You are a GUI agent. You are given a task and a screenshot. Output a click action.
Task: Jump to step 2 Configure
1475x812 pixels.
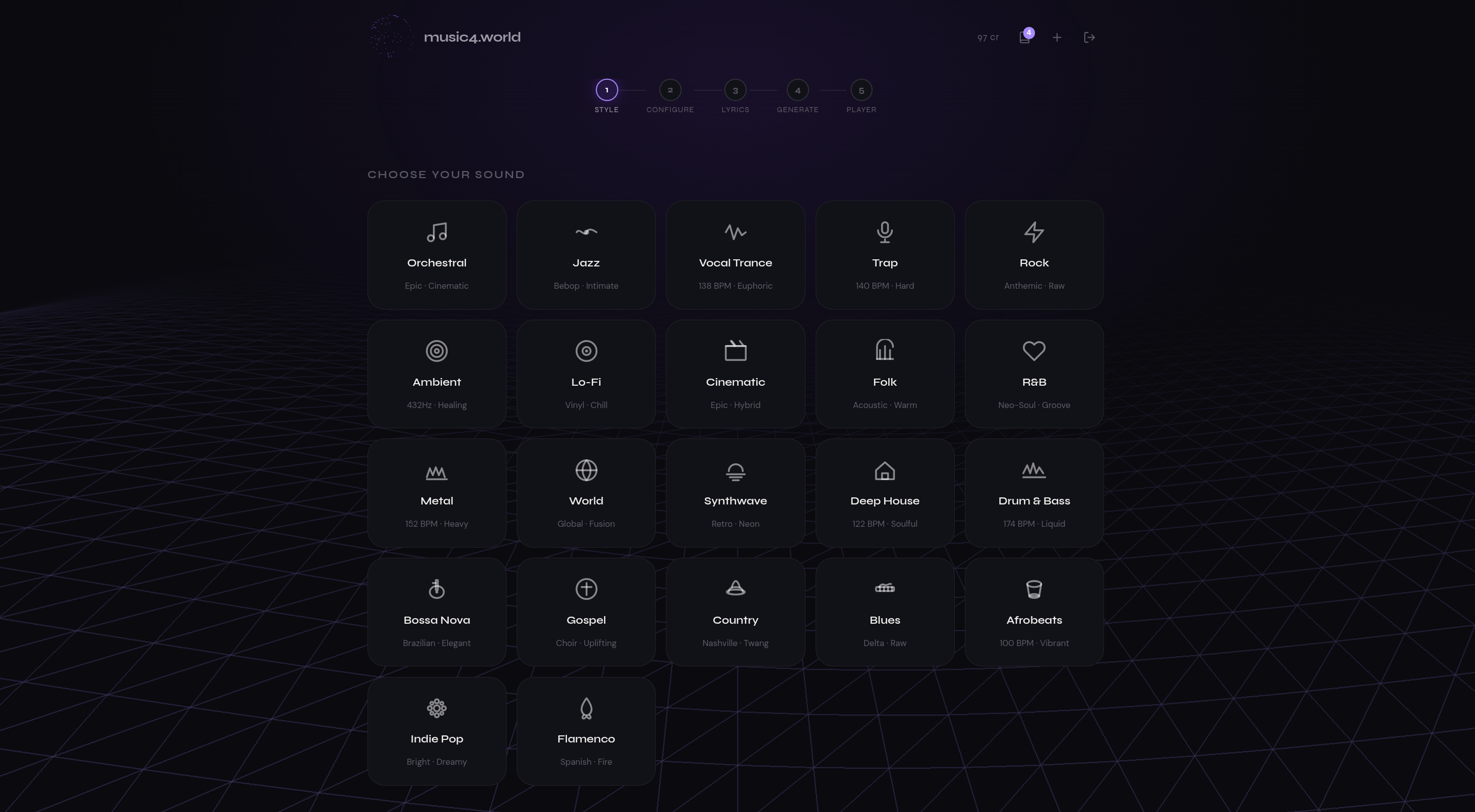670,90
